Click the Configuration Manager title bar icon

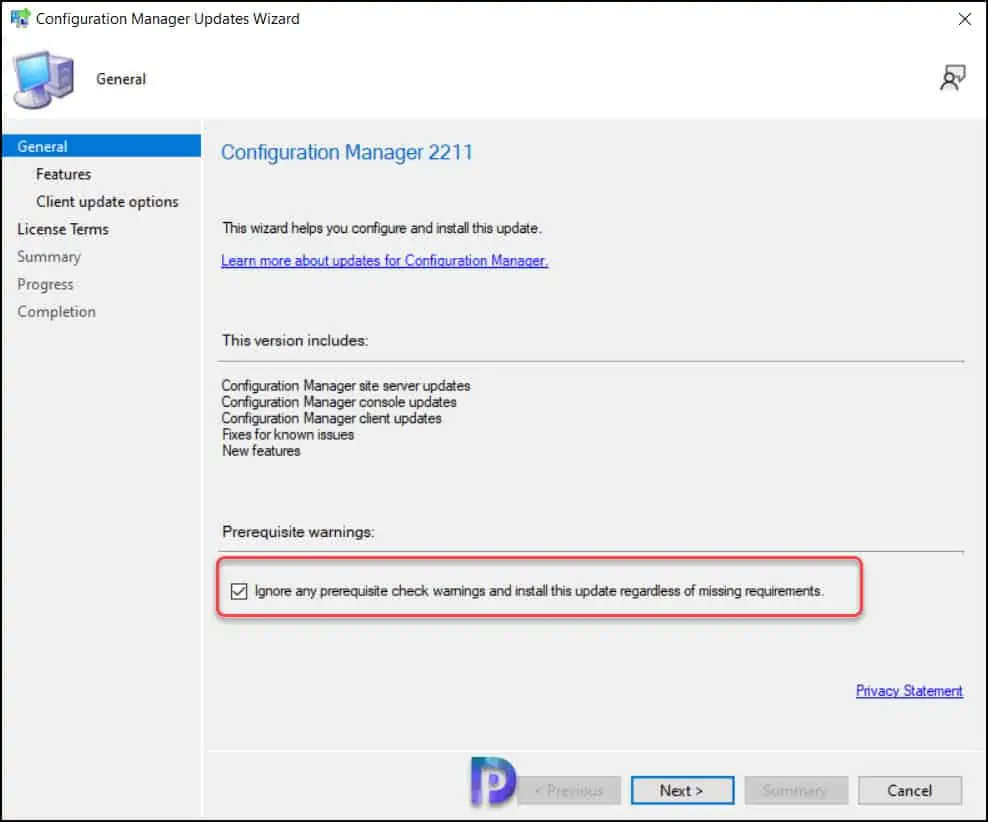point(20,18)
